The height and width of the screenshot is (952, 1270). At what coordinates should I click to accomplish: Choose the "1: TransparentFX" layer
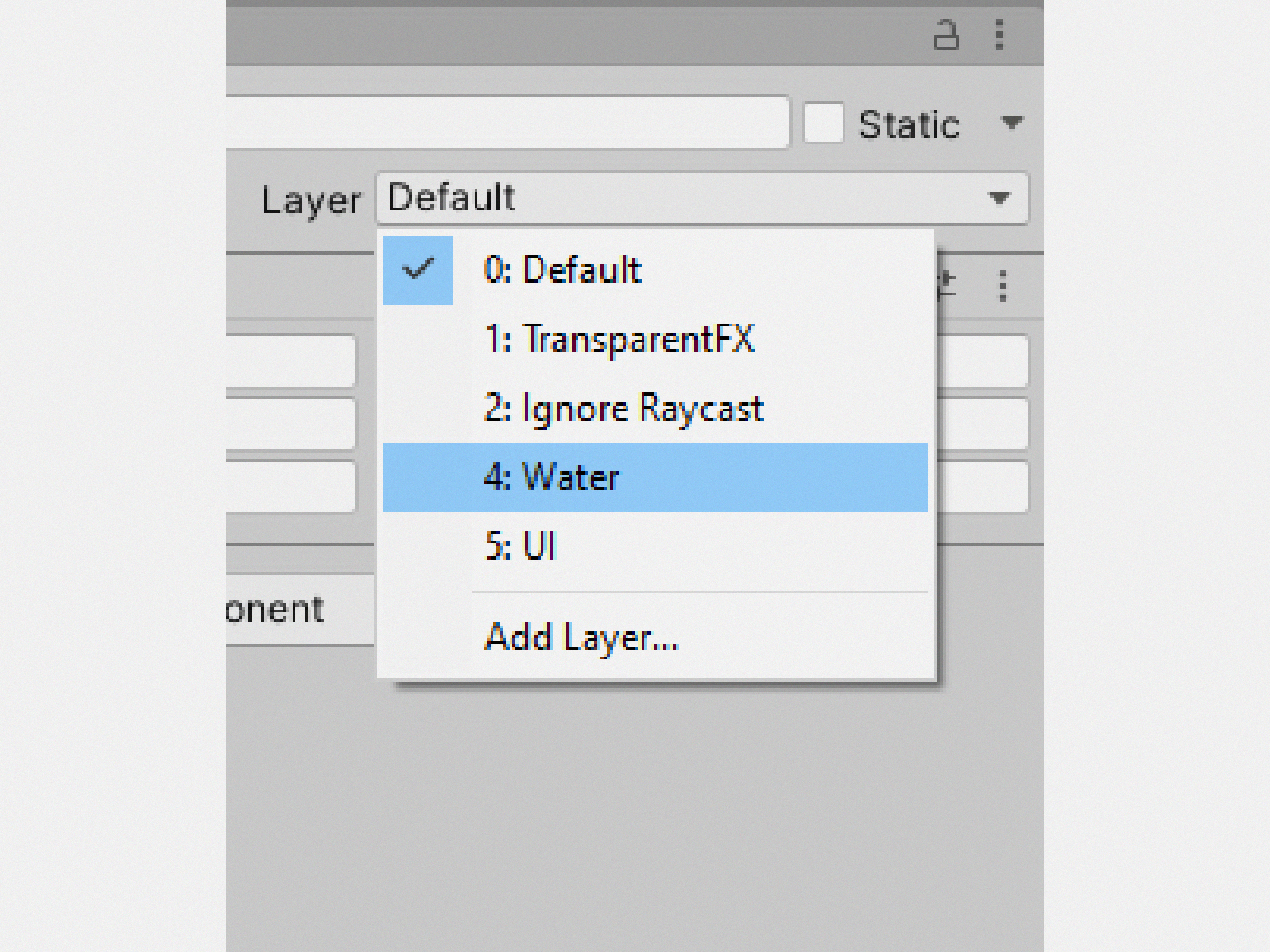point(619,340)
